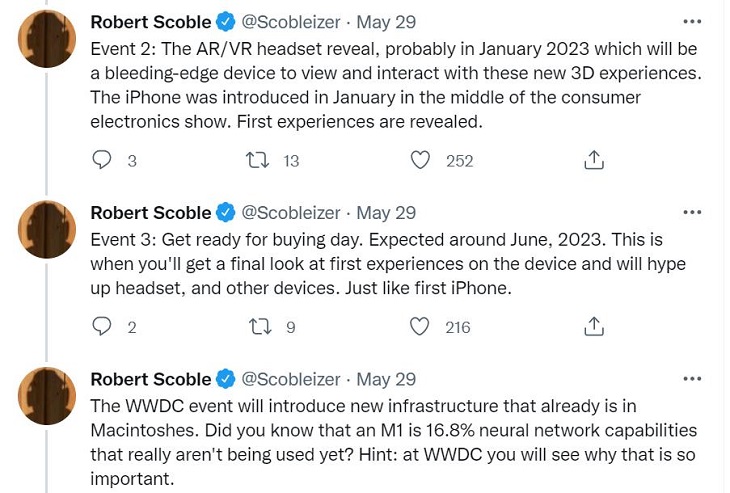Image resolution: width=730 pixels, height=493 pixels.
Task: Click May 29 date on Event 2 tweet
Action: point(387,22)
